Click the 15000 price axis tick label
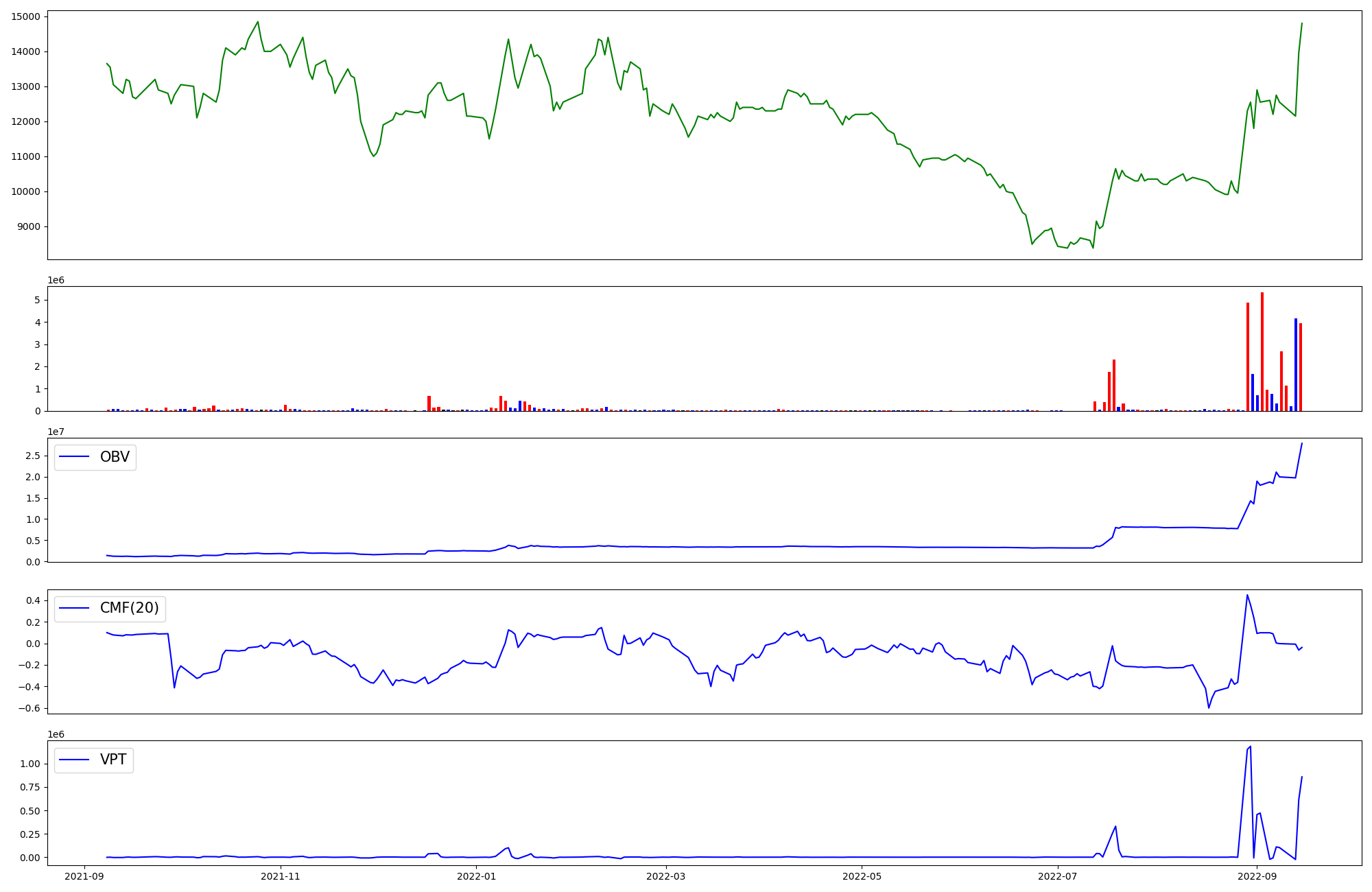The height and width of the screenshot is (892, 1372). pos(25,16)
